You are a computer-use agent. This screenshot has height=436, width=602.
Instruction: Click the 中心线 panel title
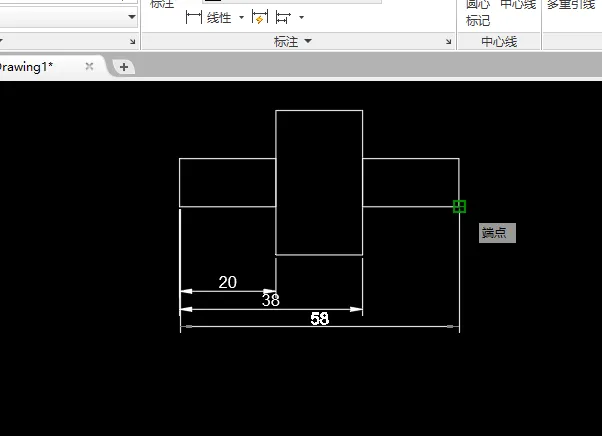(x=499, y=41)
